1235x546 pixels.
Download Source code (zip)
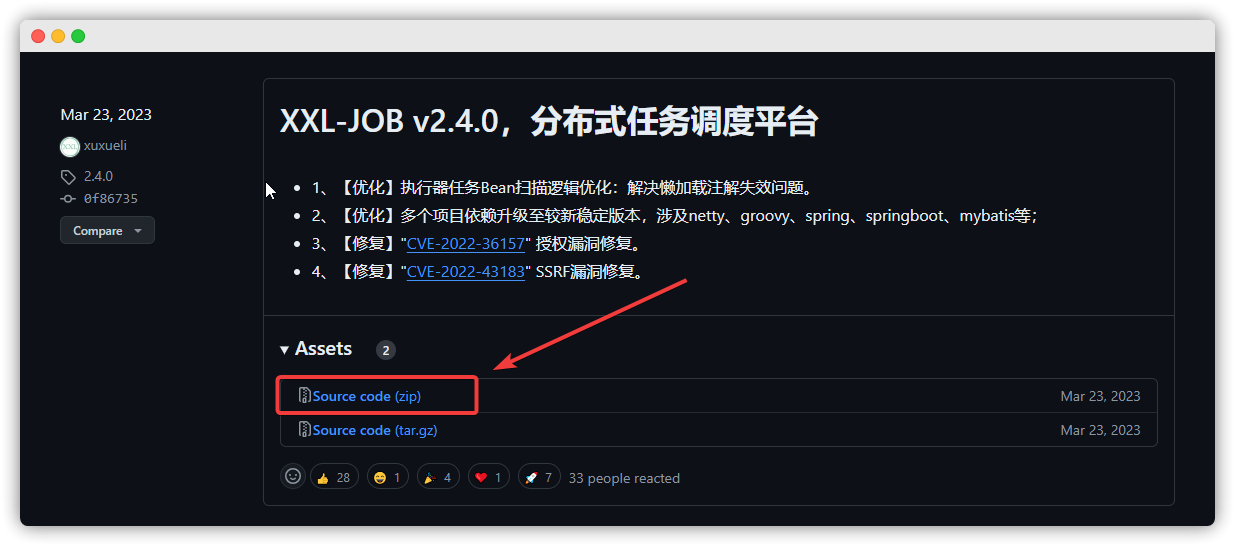click(x=366, y=396)
